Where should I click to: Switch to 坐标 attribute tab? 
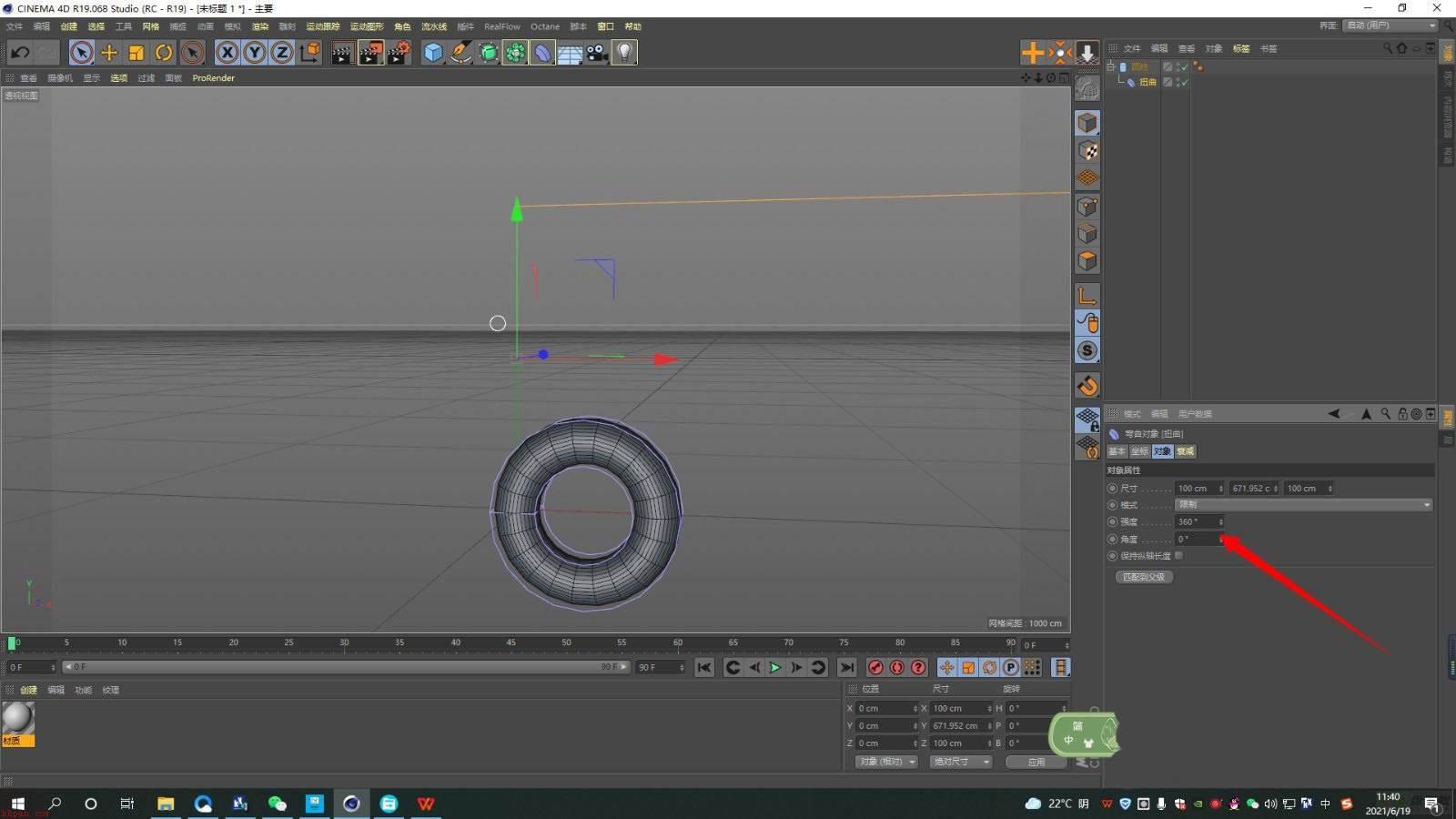coord(1139,451)
